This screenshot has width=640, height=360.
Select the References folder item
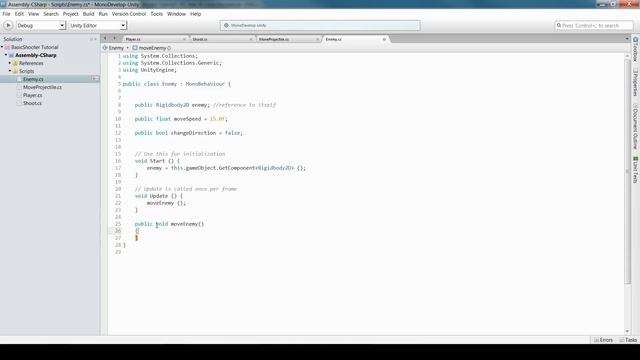[x=31, y=63]
